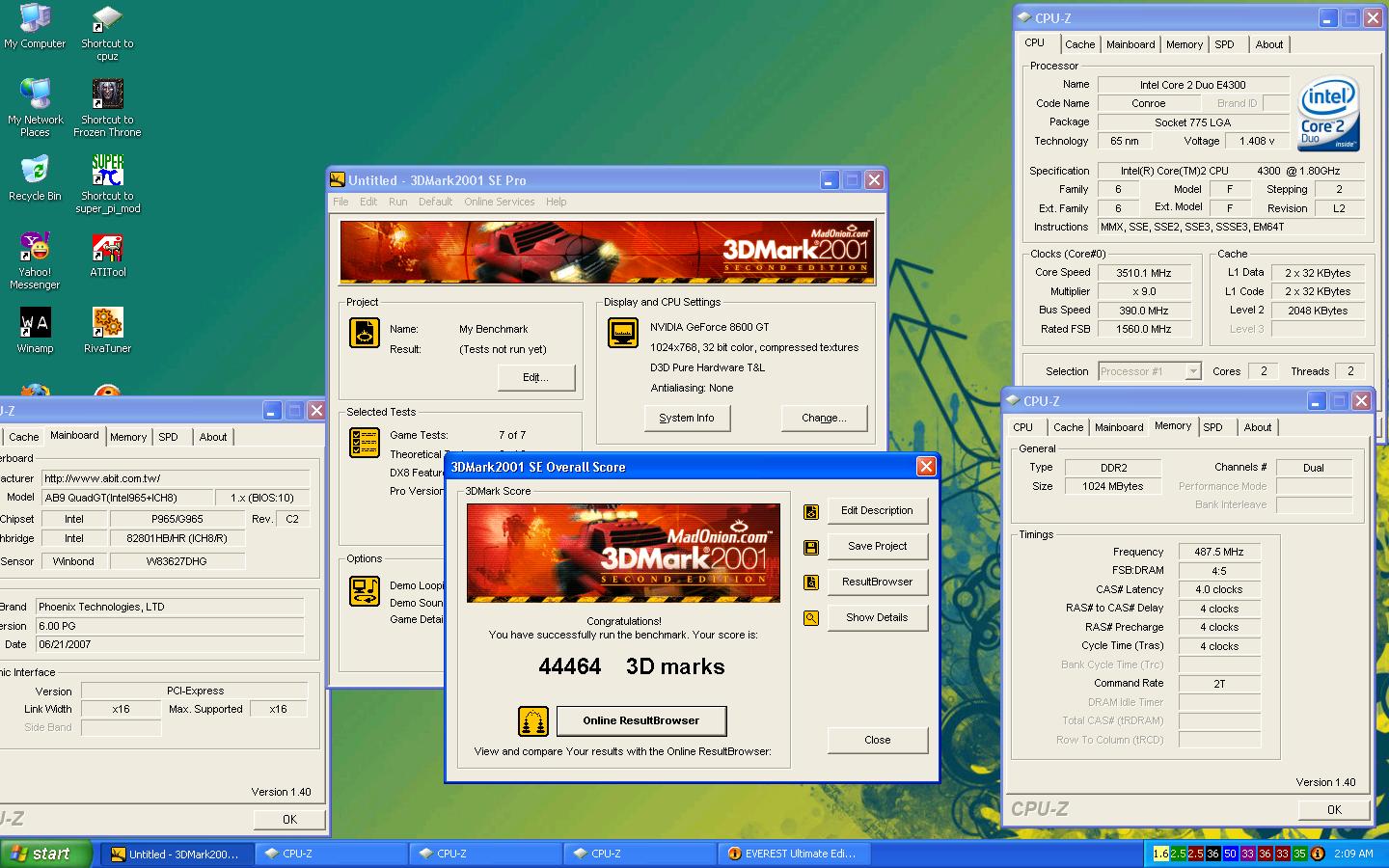Launch RivaTuner desktop icon
Viewport: 1389px width, 868px height.
pyautogui.click(x=107, y=330)
